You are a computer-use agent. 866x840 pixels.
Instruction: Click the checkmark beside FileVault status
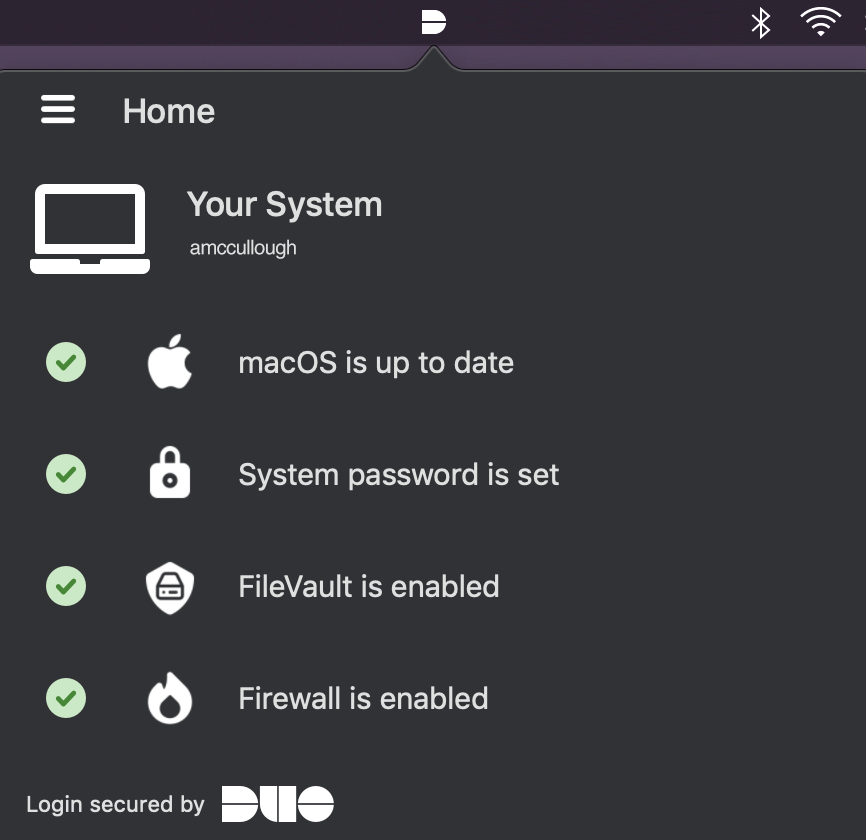[66, 586]
